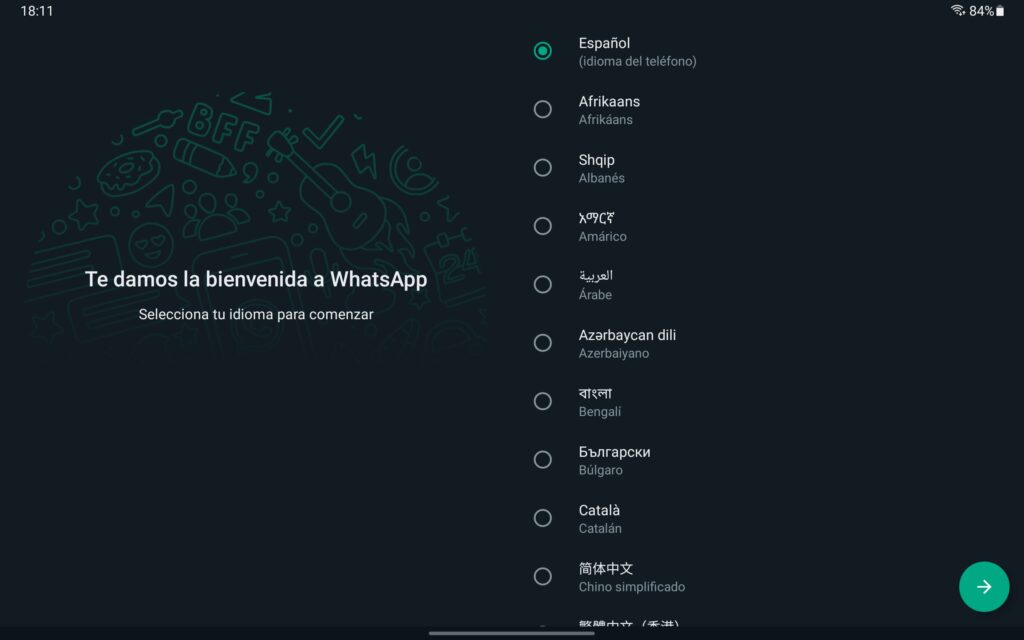Select the Afrikaans radio button
The width and height of the screenshot is (1024, 640).
pos(543,109)
